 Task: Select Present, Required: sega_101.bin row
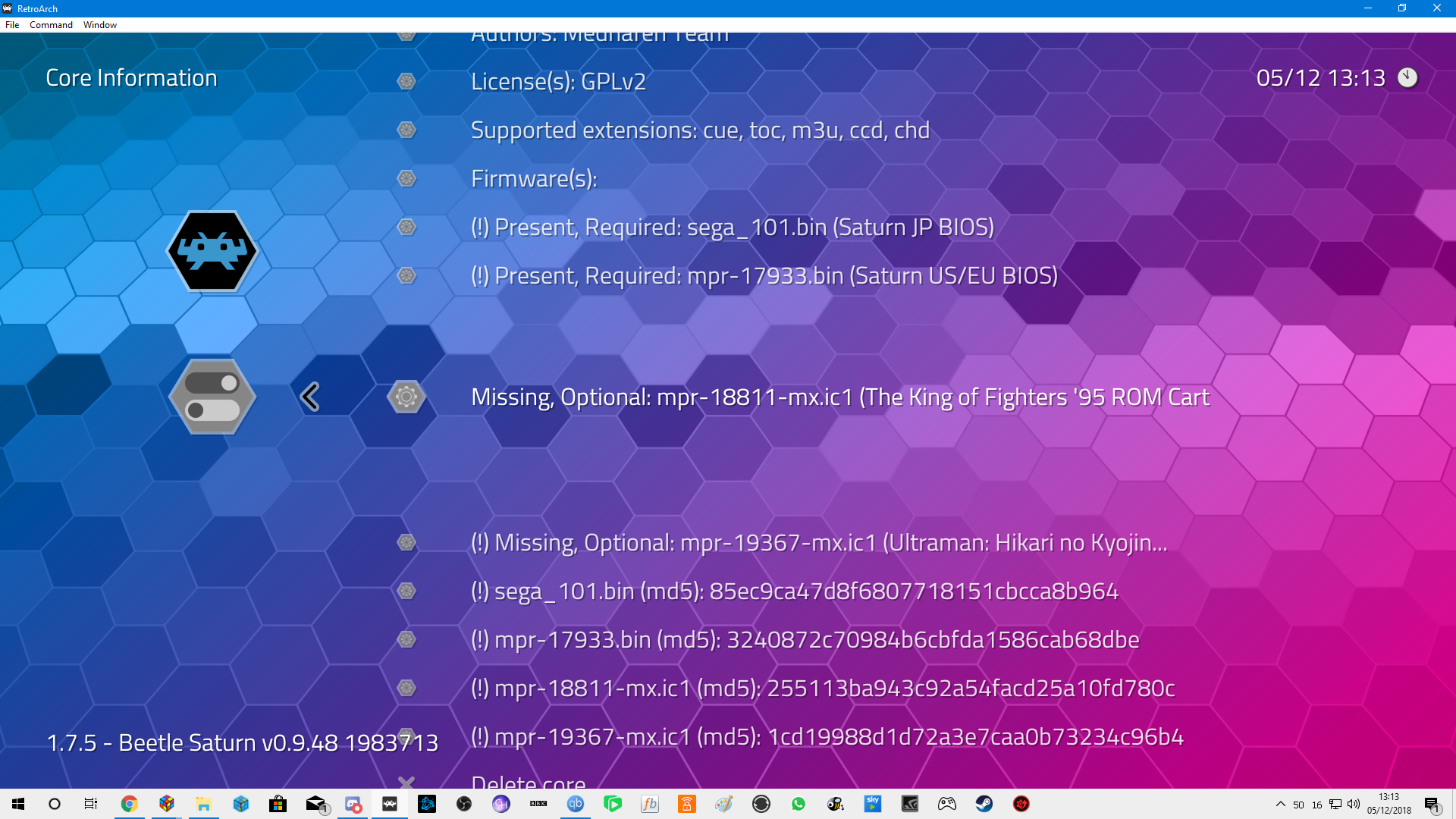click(732, 227)
